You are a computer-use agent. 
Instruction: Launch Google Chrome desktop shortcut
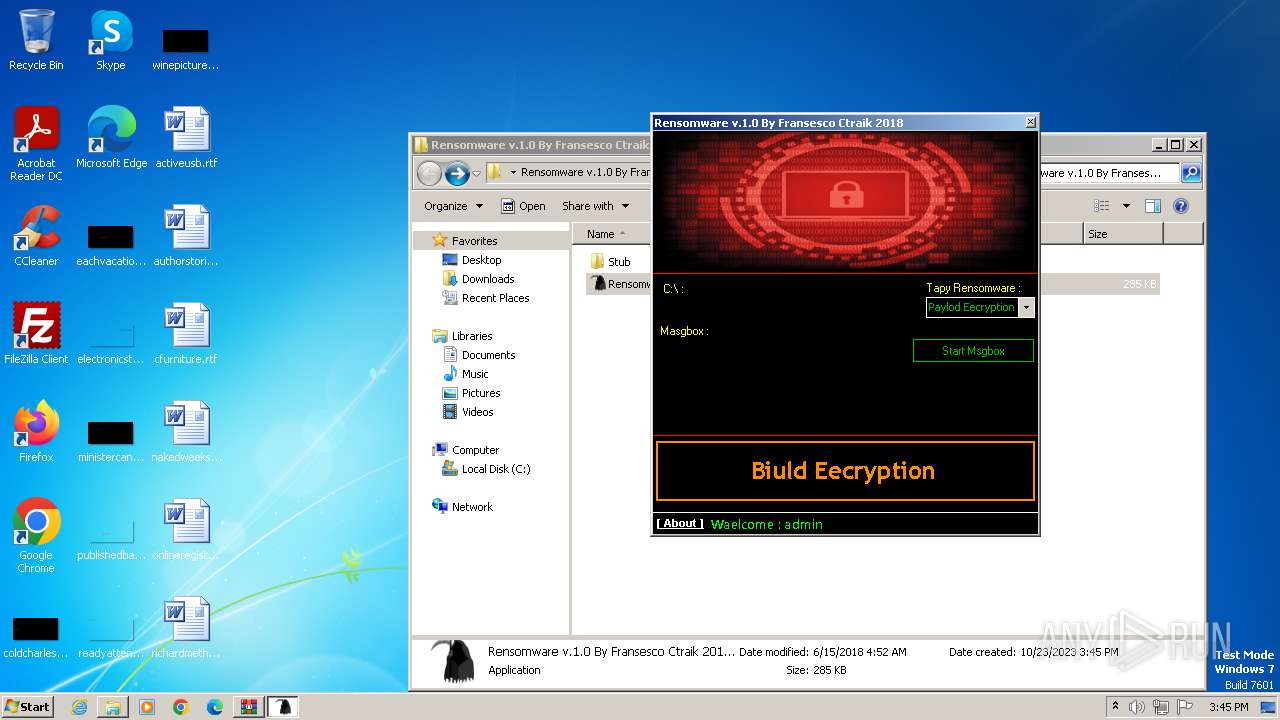pos(36,535)
